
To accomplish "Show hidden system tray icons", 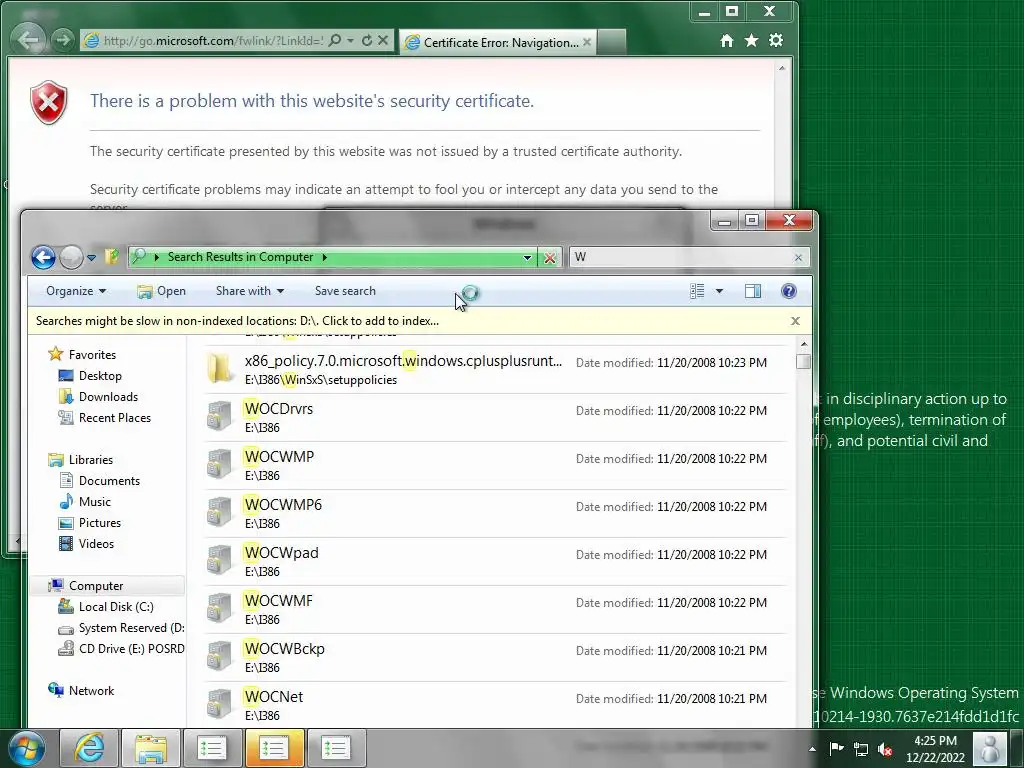I will (812, 749).
